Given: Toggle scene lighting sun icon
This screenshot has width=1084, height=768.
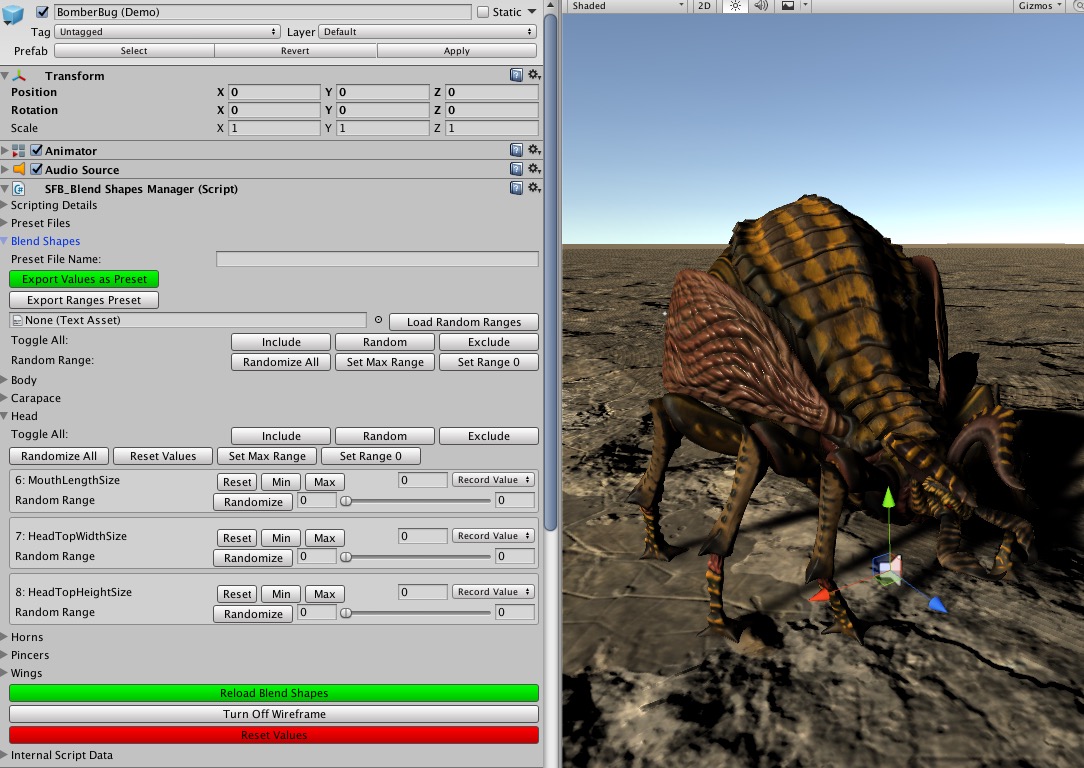Looking at the screenshot, I should [x=735, y=6].
